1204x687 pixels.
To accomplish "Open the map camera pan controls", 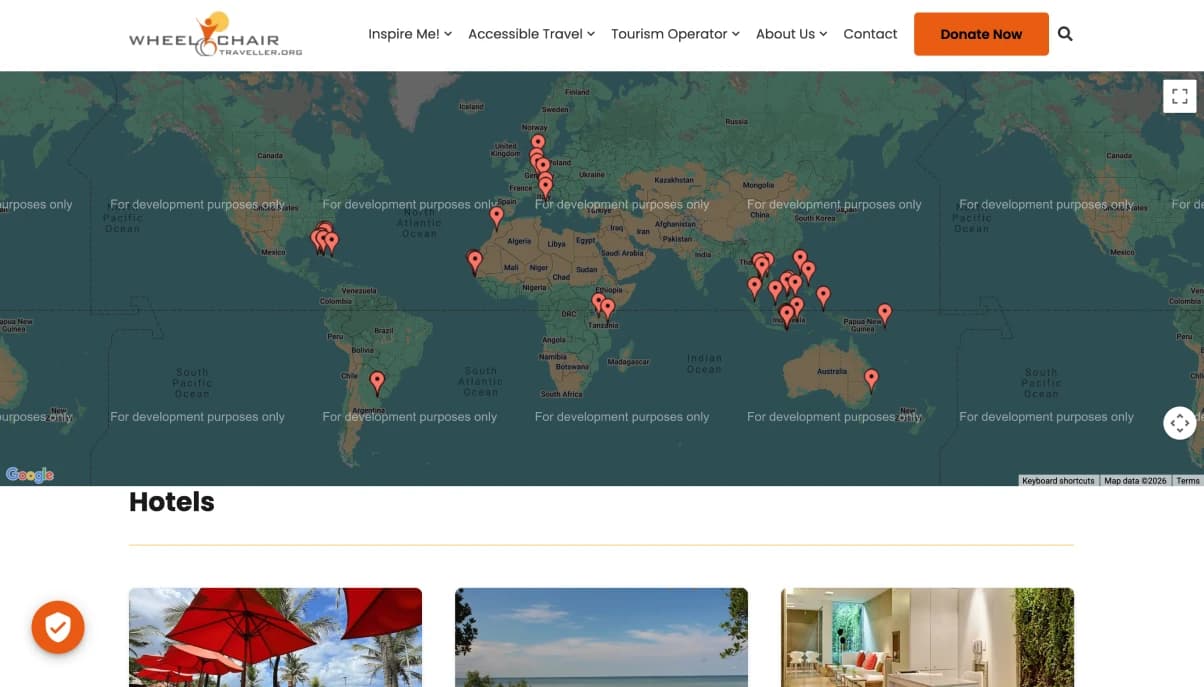I will coord(1180,423).
